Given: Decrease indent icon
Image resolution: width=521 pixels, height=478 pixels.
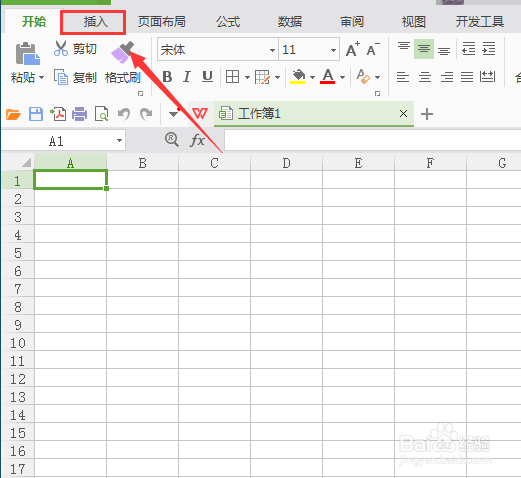Looking at the screenshot, I should 468,49.
